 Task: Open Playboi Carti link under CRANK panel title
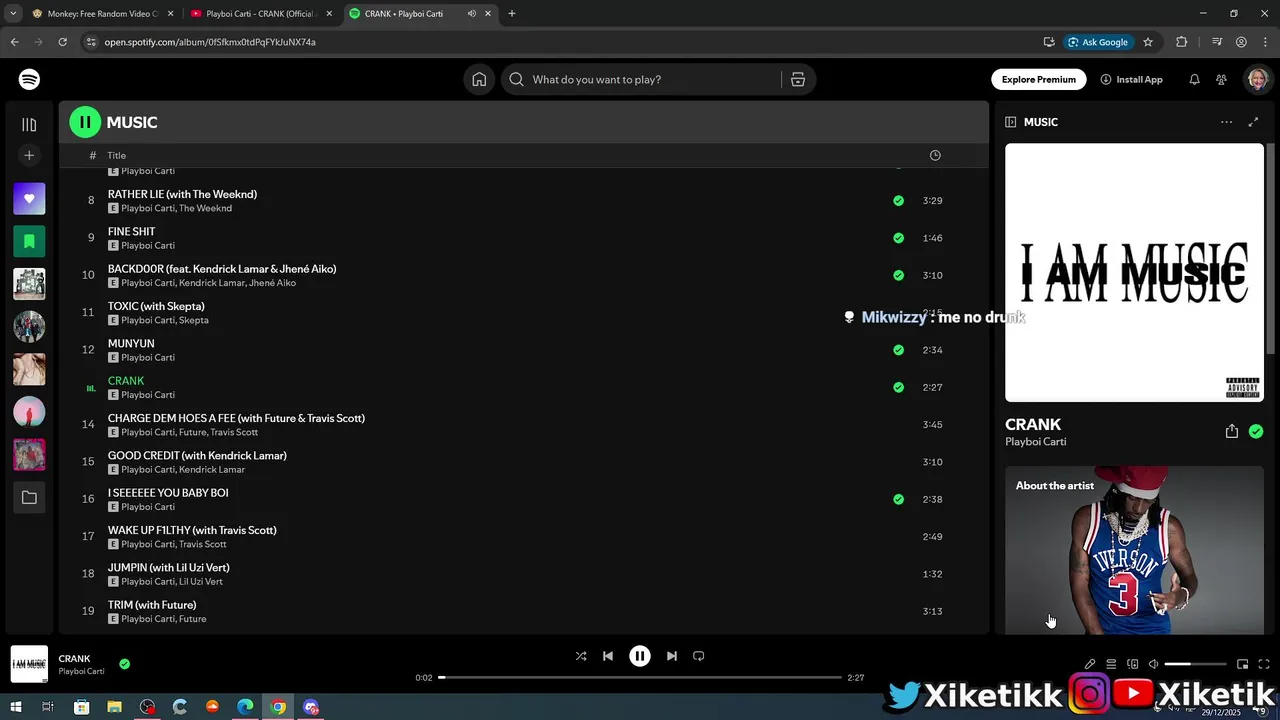click(x=1035, y=442)
